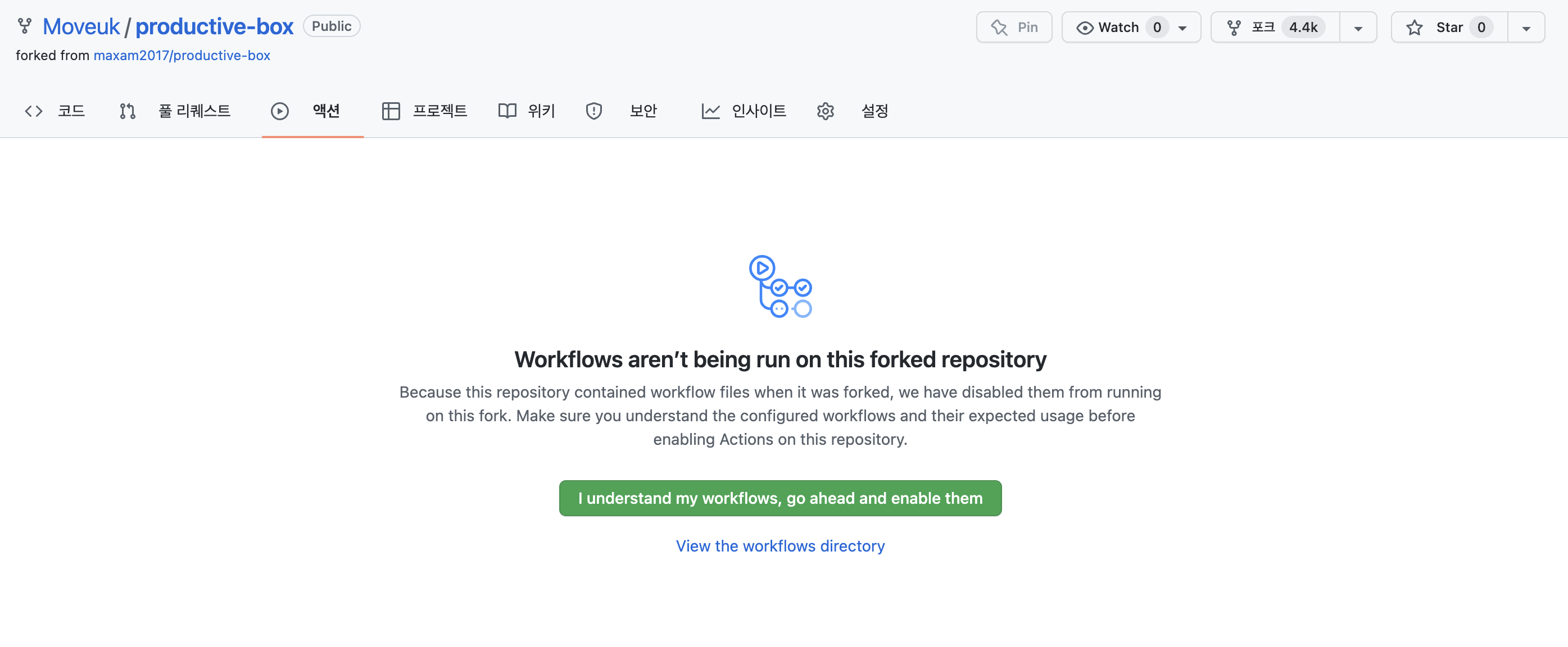The image size is (1568, 647).
Task: Open the 인사이트 tab
Action: pyautogui.click(x=759, y=111)
